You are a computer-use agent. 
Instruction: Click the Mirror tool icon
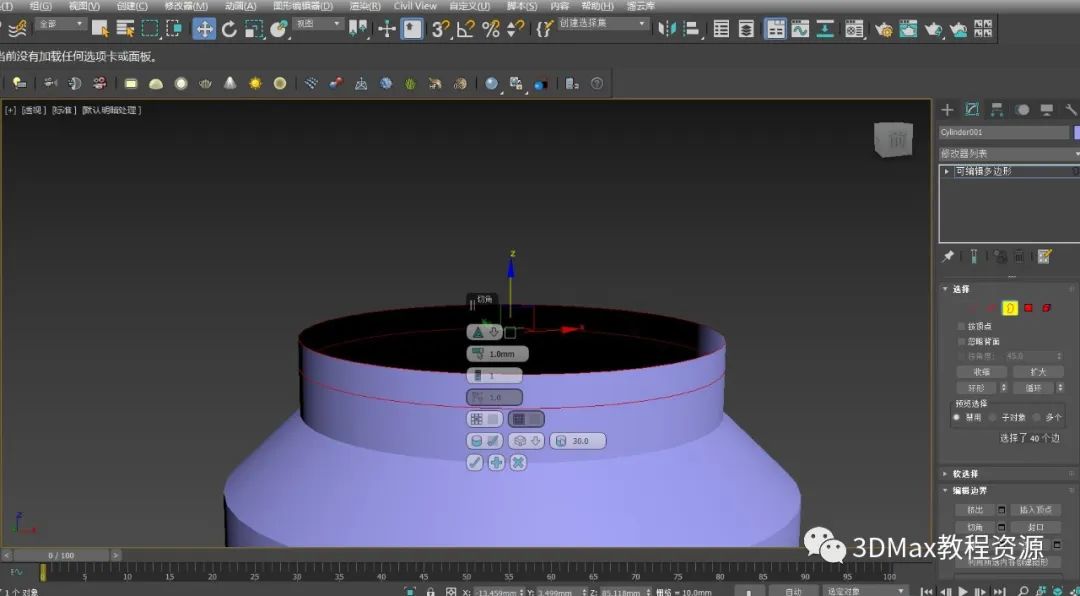[667, 29]
